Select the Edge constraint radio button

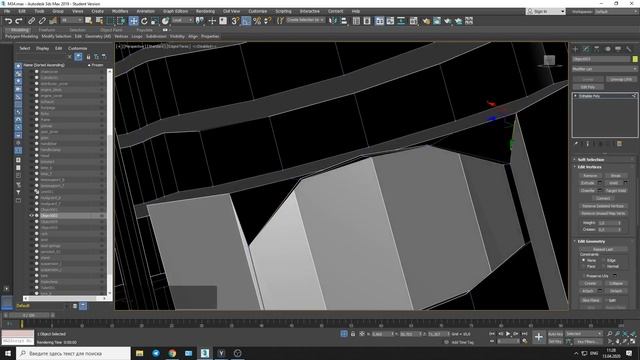[604, 260]
